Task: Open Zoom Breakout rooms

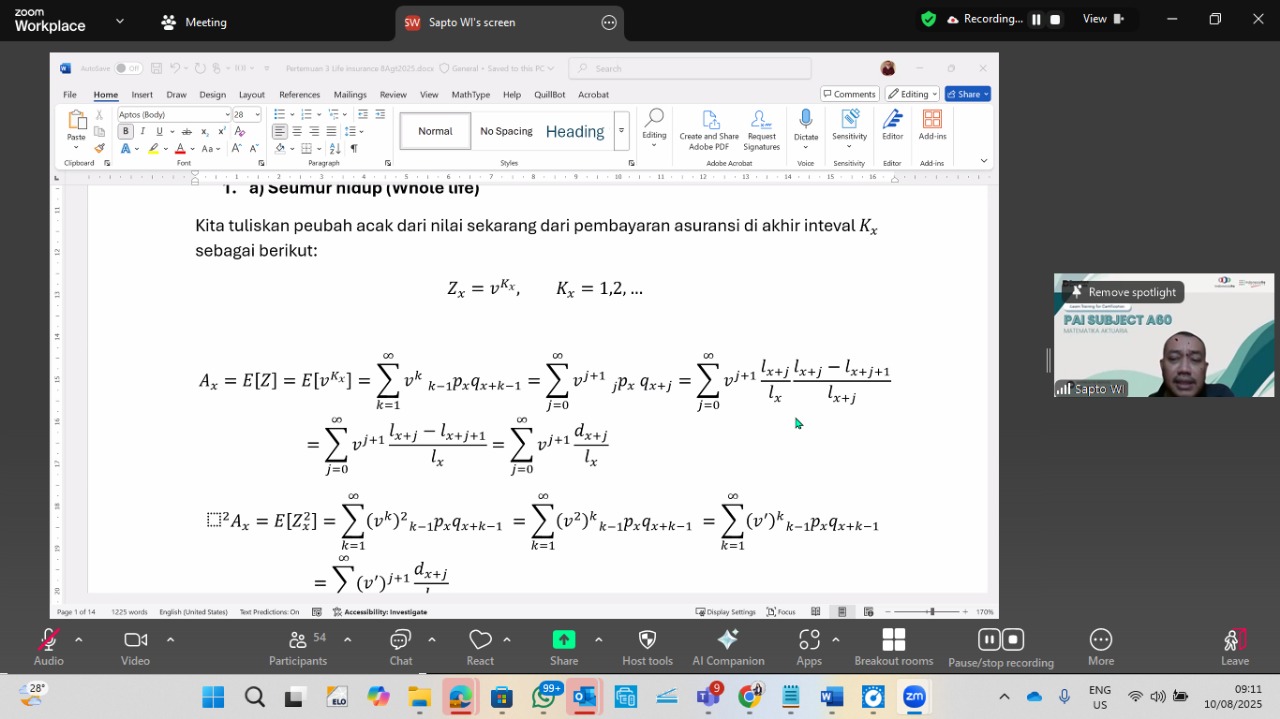Action: 893,647
